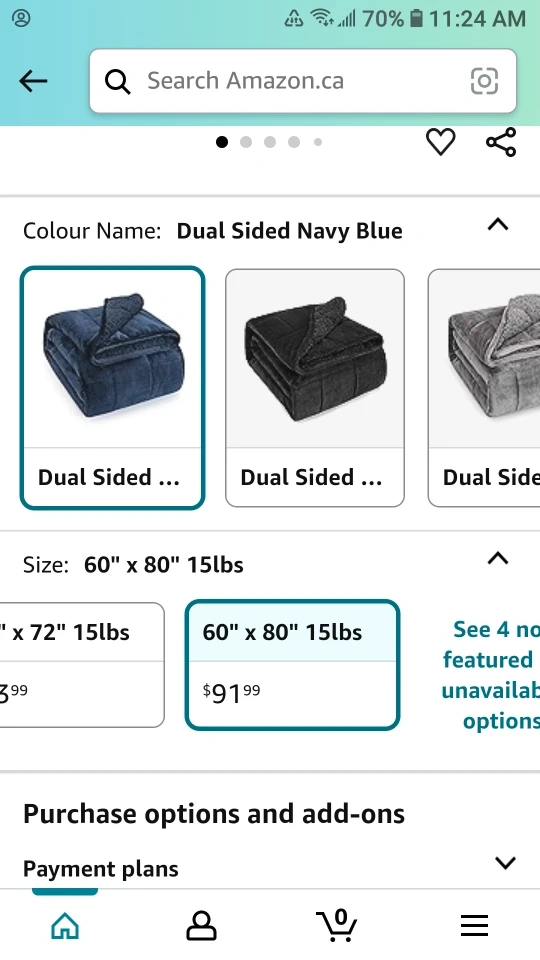Open the hamburger menu
This screenshot has width=540, height=960.
(474, 925)
